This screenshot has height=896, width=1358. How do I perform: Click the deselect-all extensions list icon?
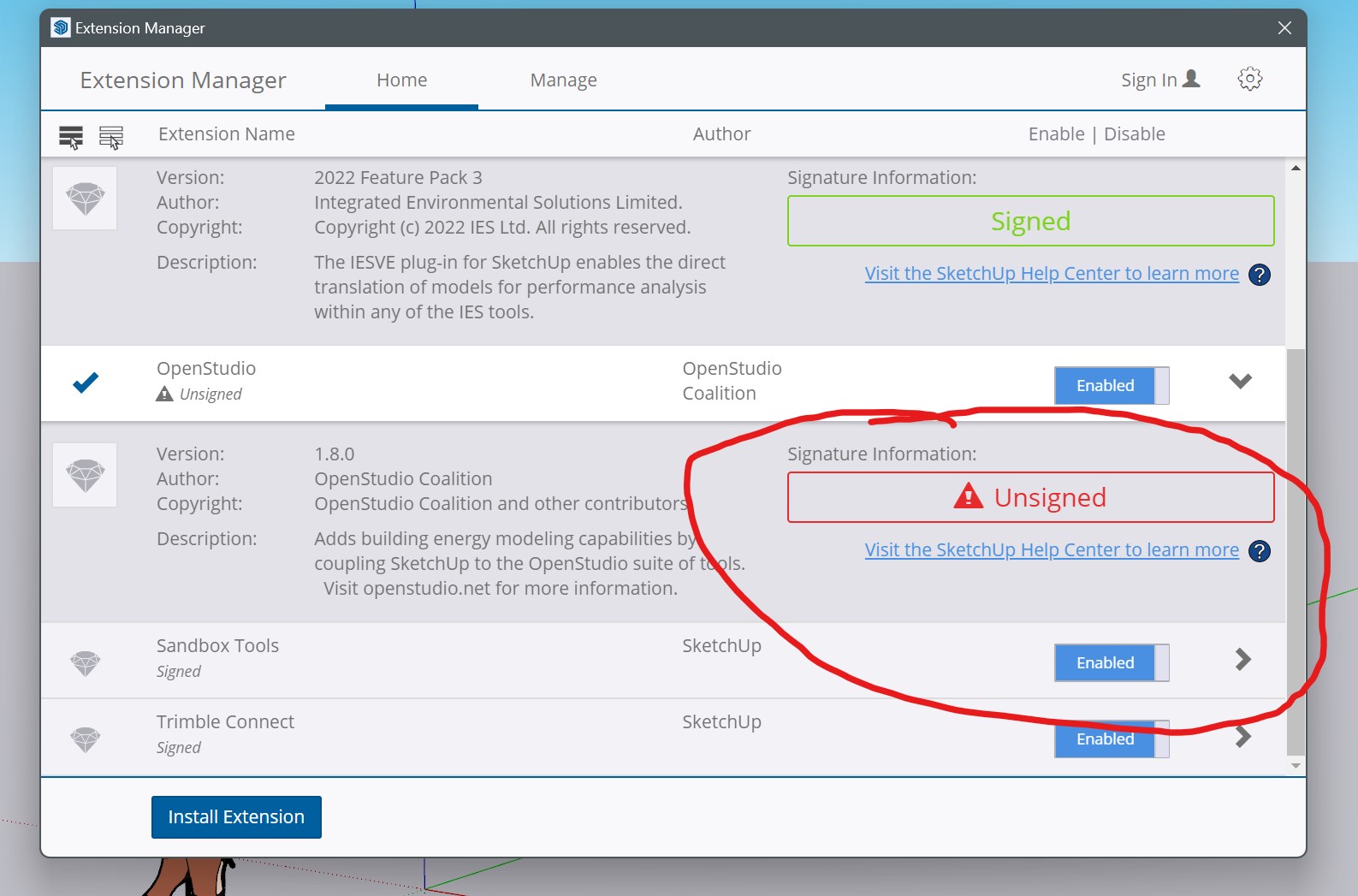pos(111,136)
